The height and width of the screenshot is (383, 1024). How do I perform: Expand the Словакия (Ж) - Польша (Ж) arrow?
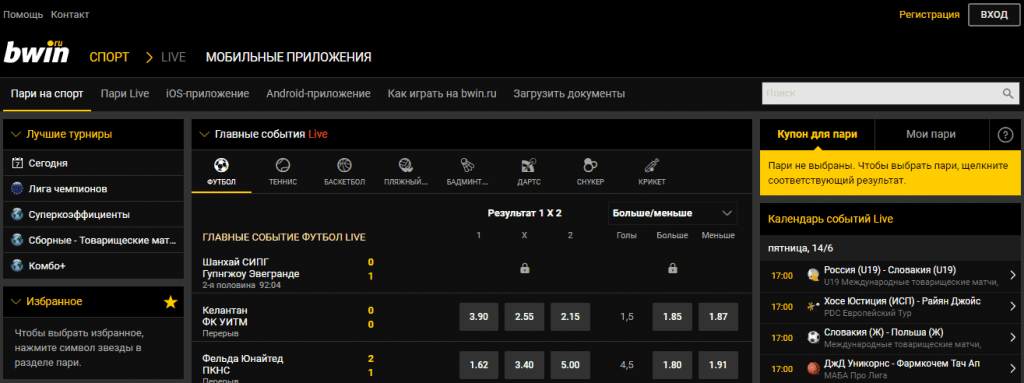[x=1013, y=338]
